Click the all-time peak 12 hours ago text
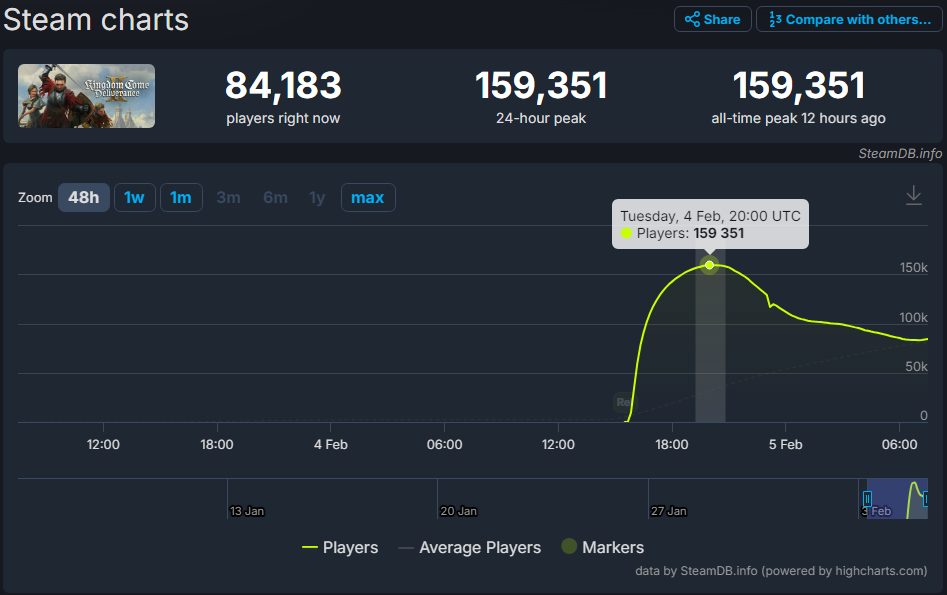 pyautogui.click(x=798, y=118)
